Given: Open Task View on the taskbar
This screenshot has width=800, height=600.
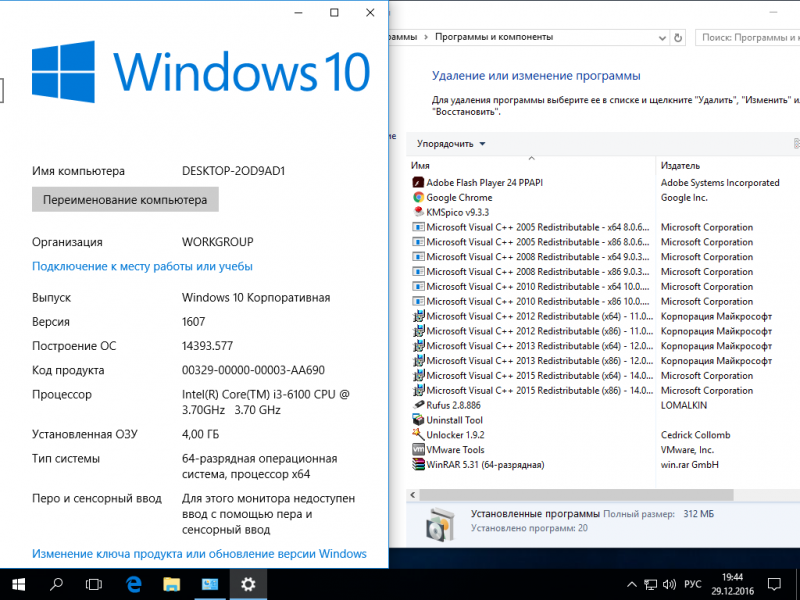Looking at the screenshot, I should [94, 584].
